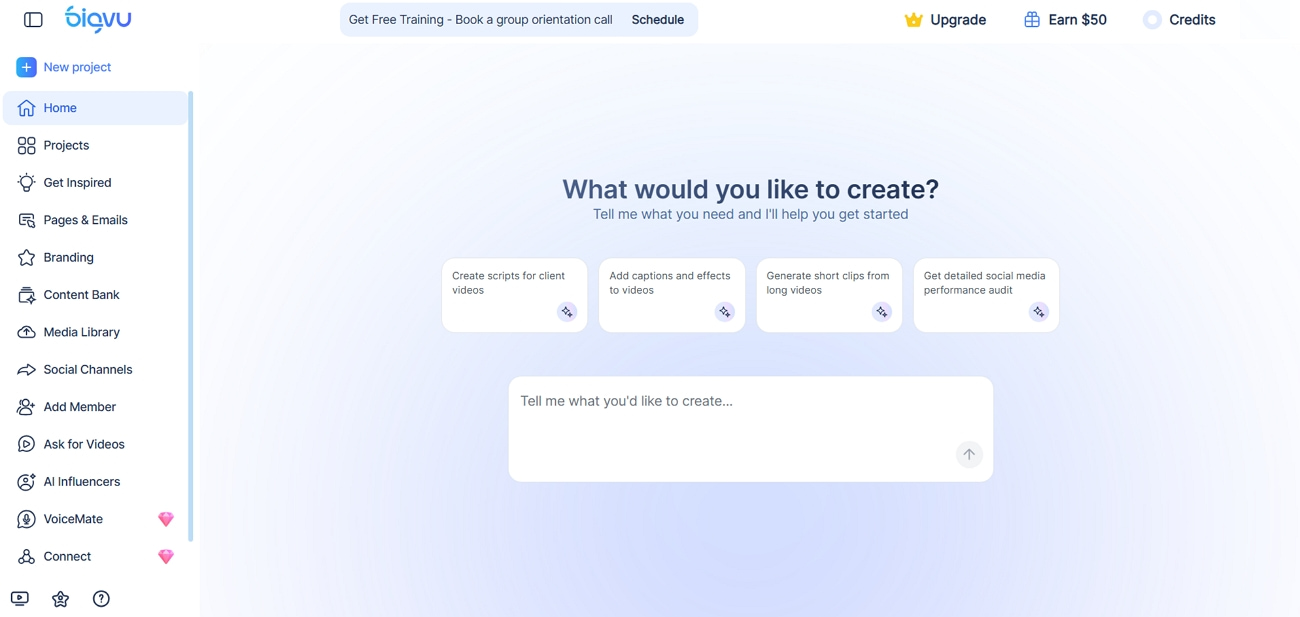Click the 'Get Free Training' banner text

coord(480,20)
